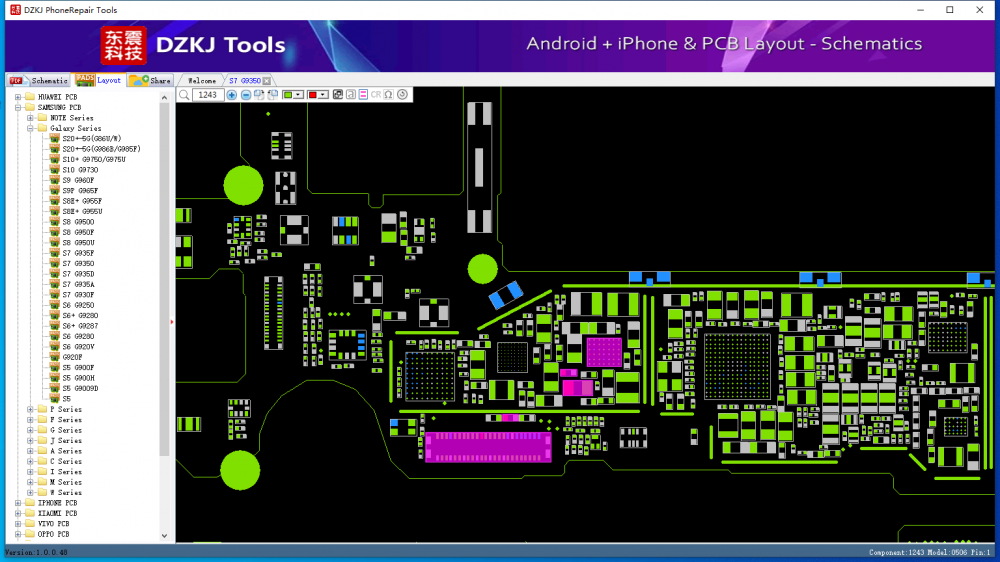Click the pink-lined layer toolbar icon
Image resolution: width=1000 pixels, height=562 pixels.
point(363,95)
